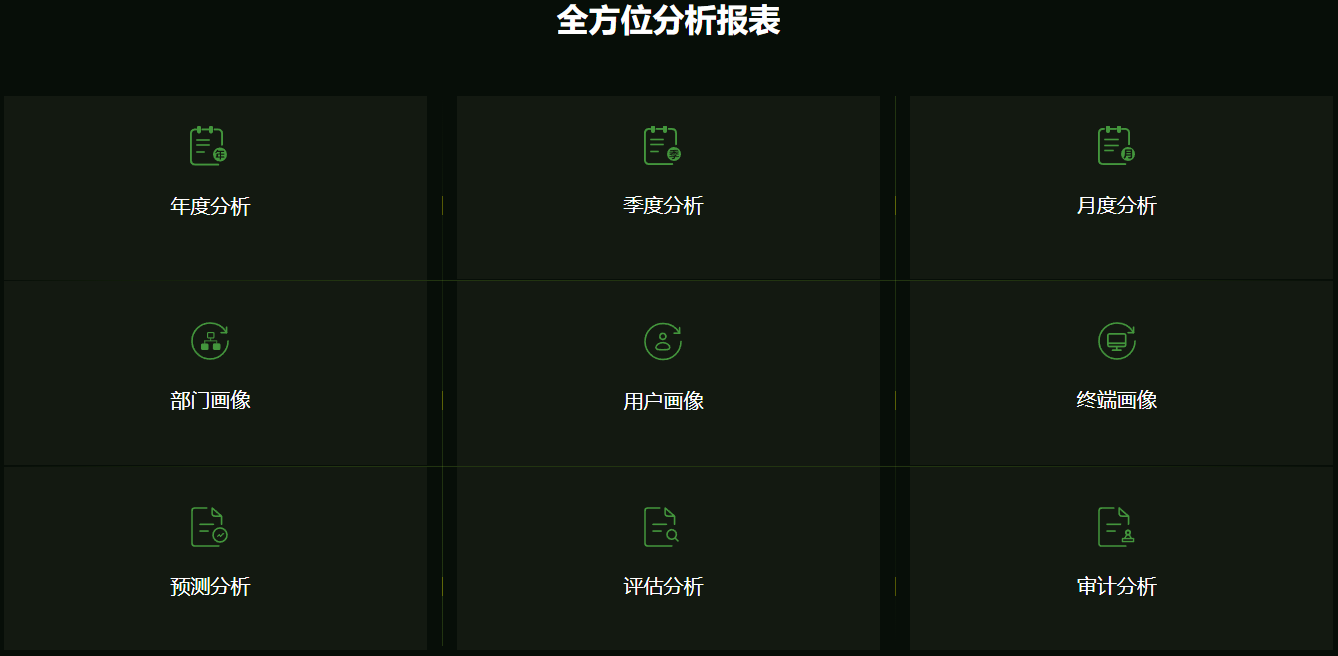The image size is (1338, 656).
Task: Click the 季度分析 calendar icon
Action: pos(662,146)
